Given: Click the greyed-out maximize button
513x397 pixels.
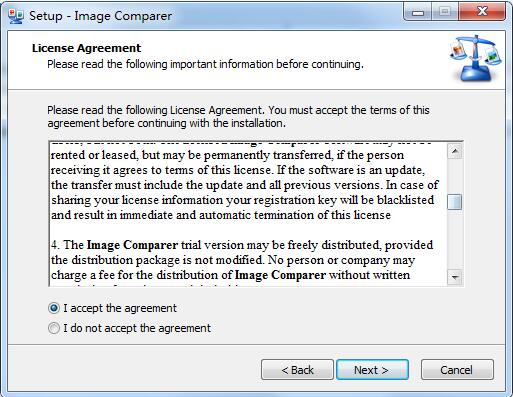Looking at the screenshot, I should click(444, 12).
